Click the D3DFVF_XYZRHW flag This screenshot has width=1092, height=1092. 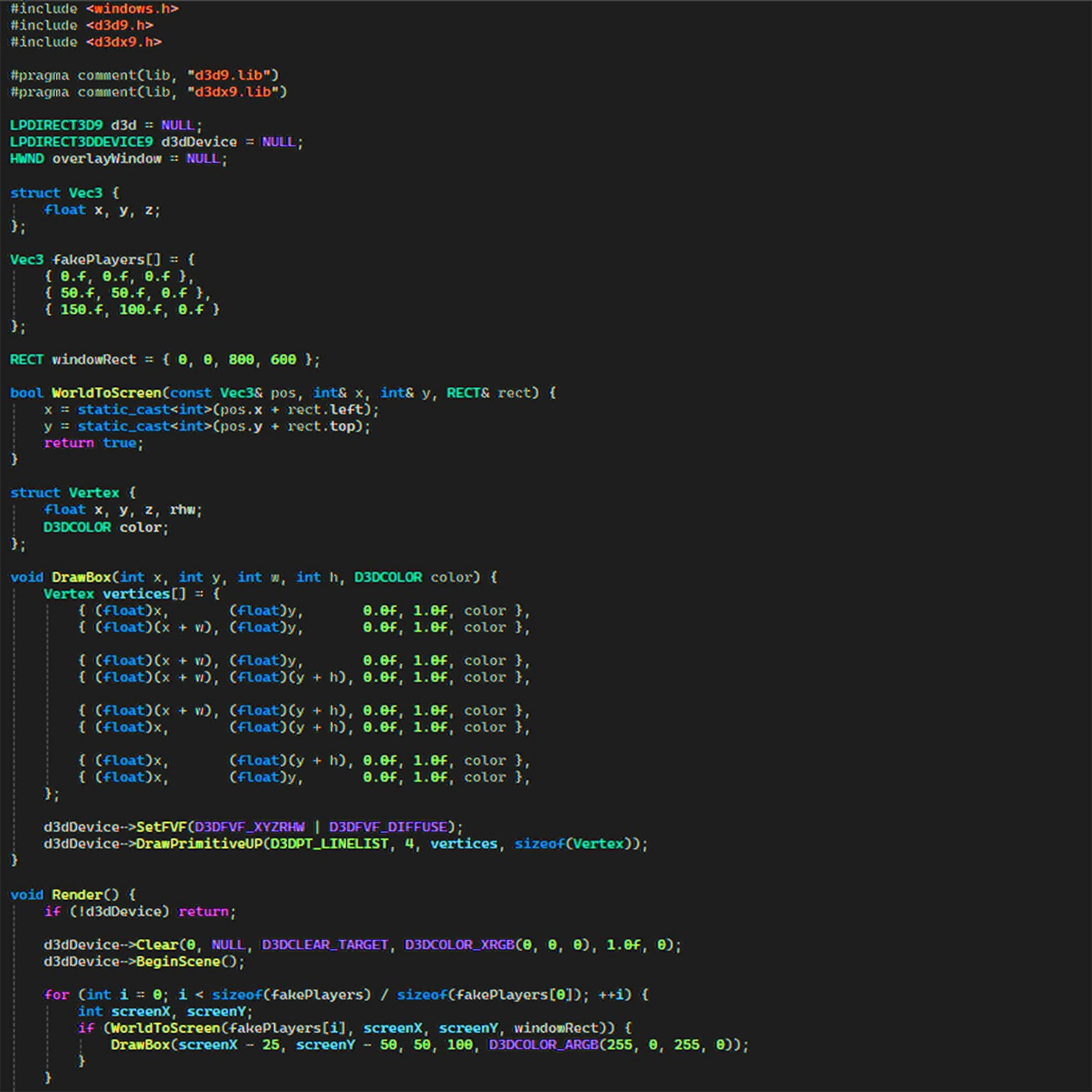[x=249, y=827]
